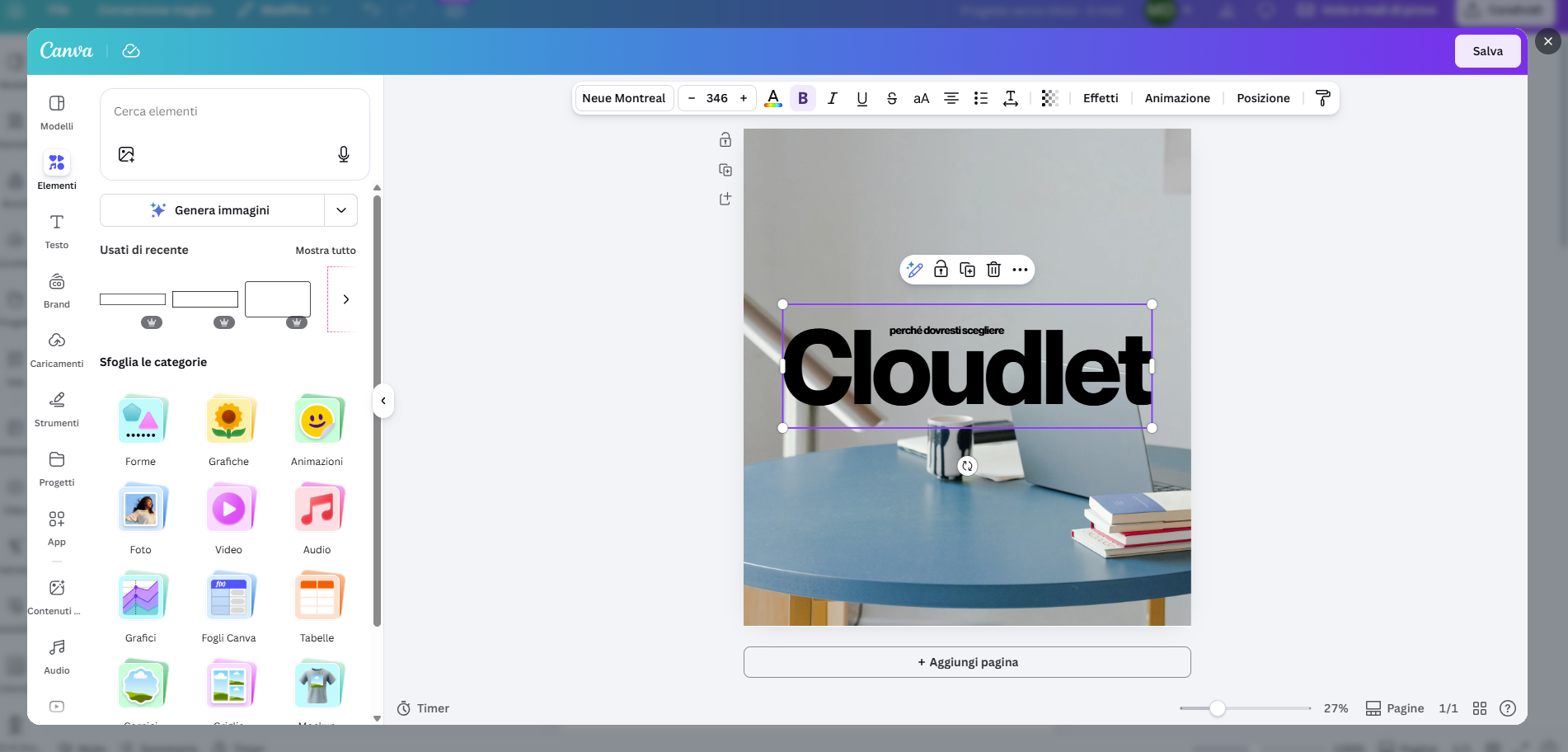
Task: Click the cloud save status icon
Action: (131, 51)
